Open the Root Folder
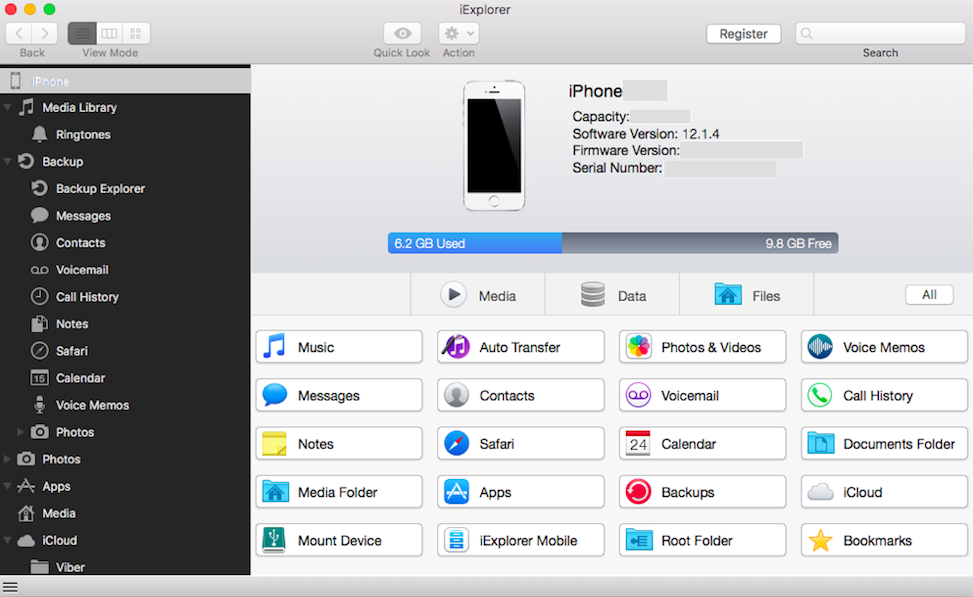Image resolution: width=973 pixels, height=597 pixels. (x=702, y=541)
